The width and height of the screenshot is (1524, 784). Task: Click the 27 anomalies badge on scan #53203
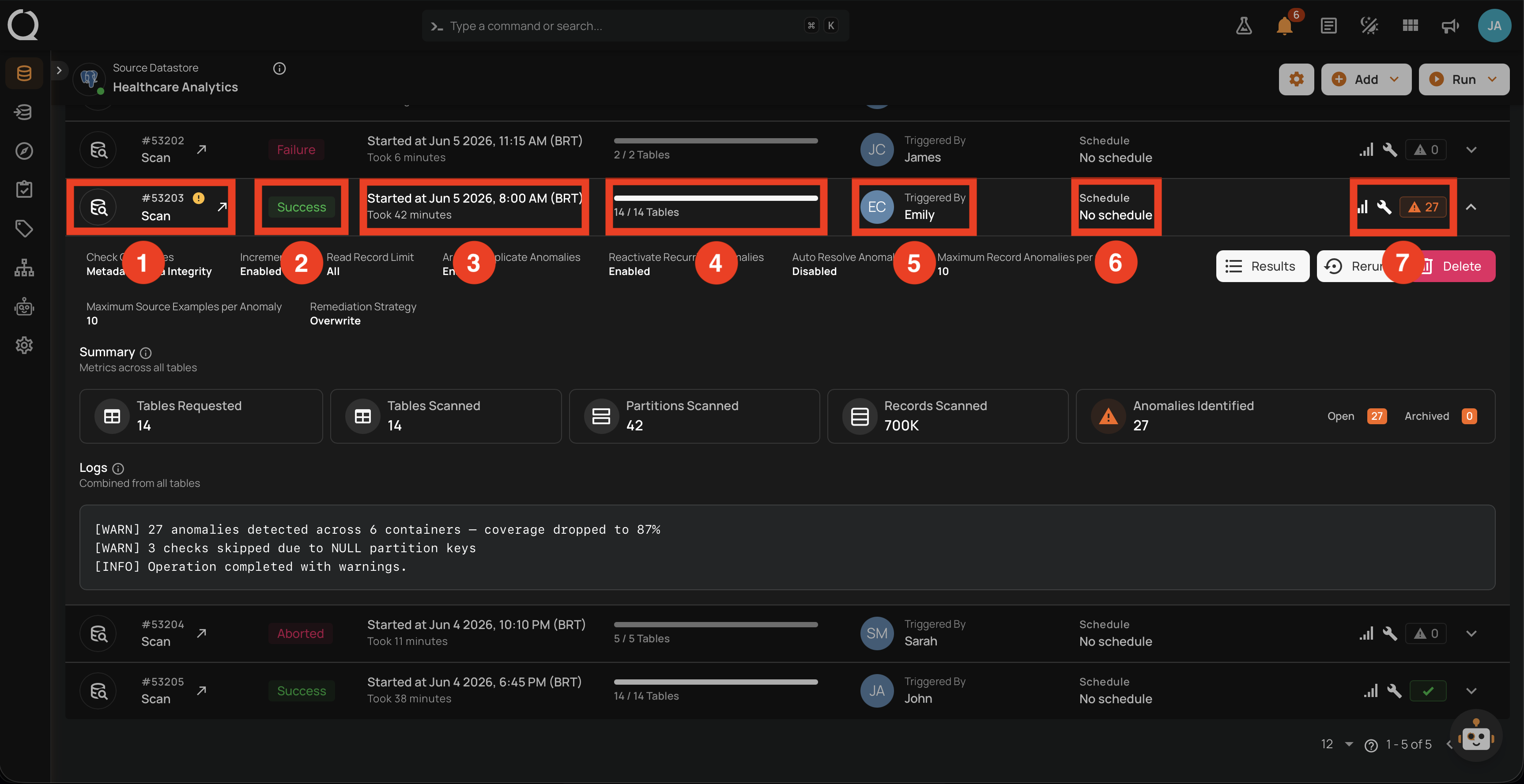point(1423,207)
